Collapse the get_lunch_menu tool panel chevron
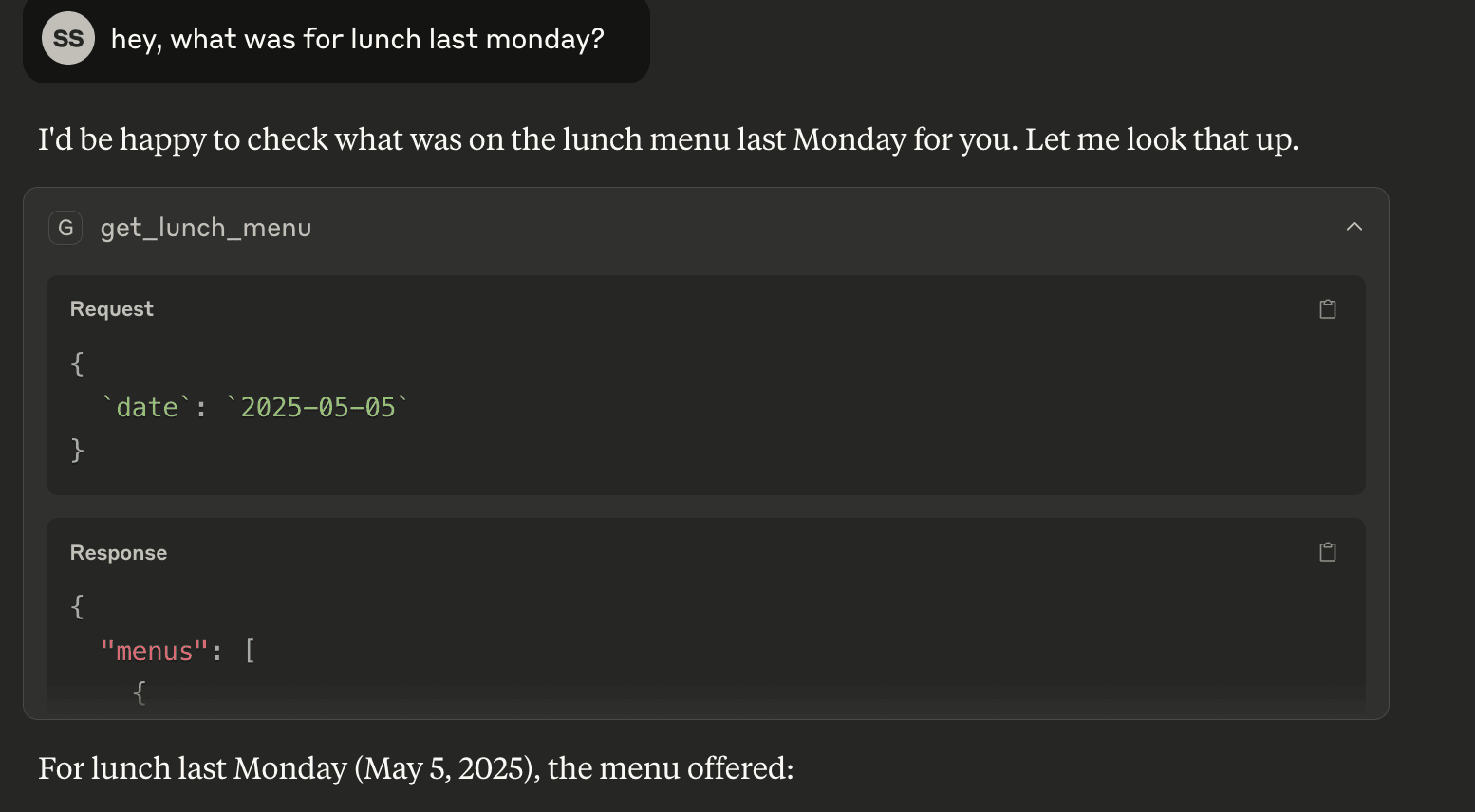 (1354, 227)
